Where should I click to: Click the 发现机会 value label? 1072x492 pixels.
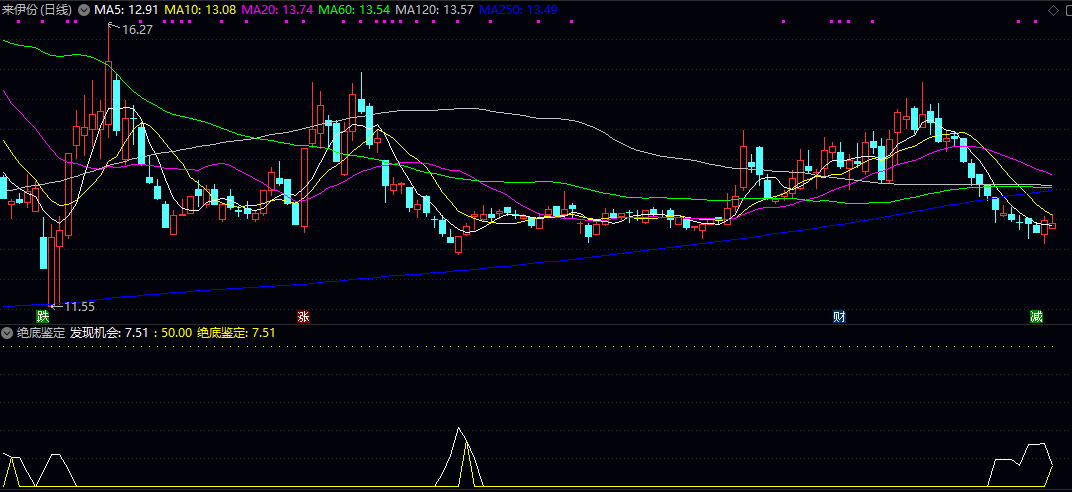pos(108,333)
